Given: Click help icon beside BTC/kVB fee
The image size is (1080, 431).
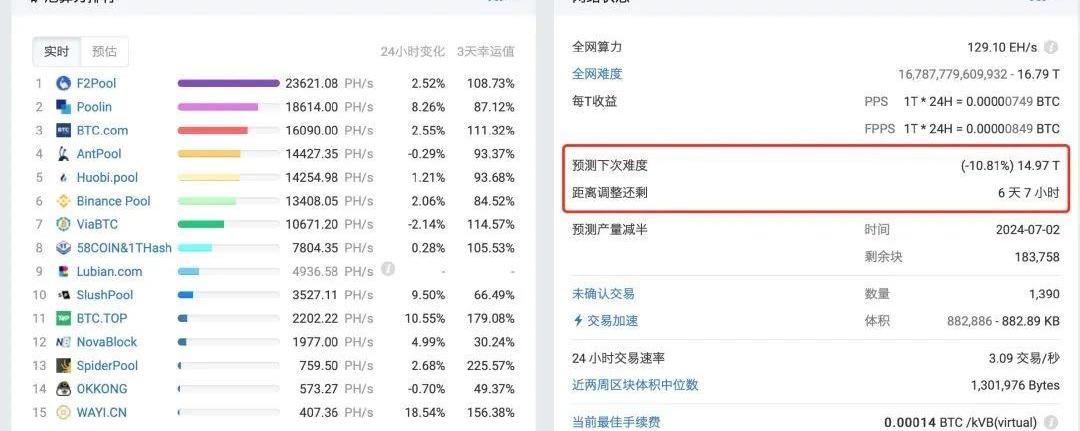Looking at the screenshot, I should click(x=1051, y=423).
